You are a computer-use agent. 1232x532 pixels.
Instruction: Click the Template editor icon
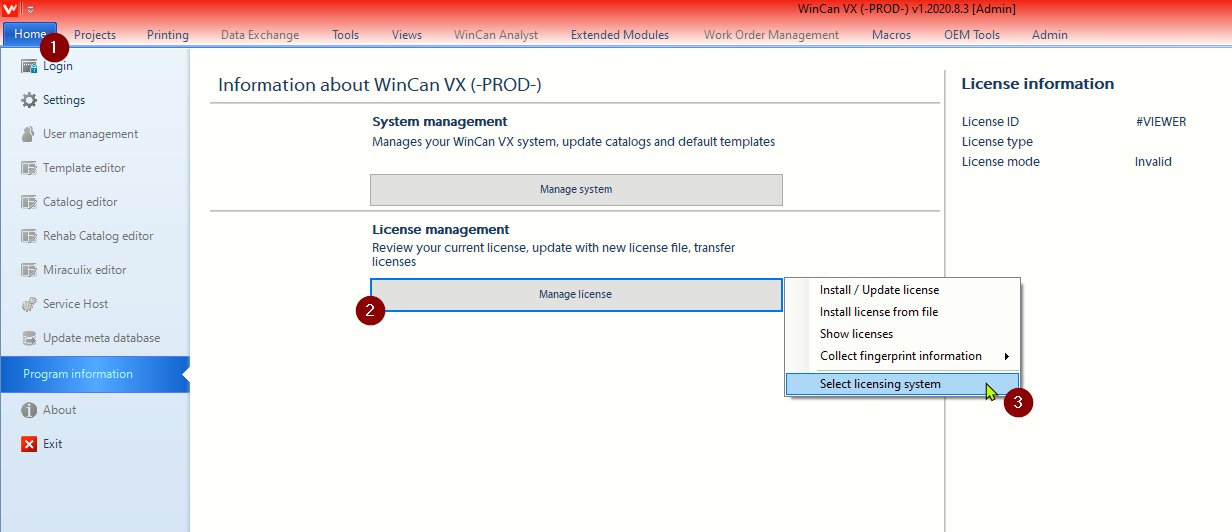[x=29, y=168]
